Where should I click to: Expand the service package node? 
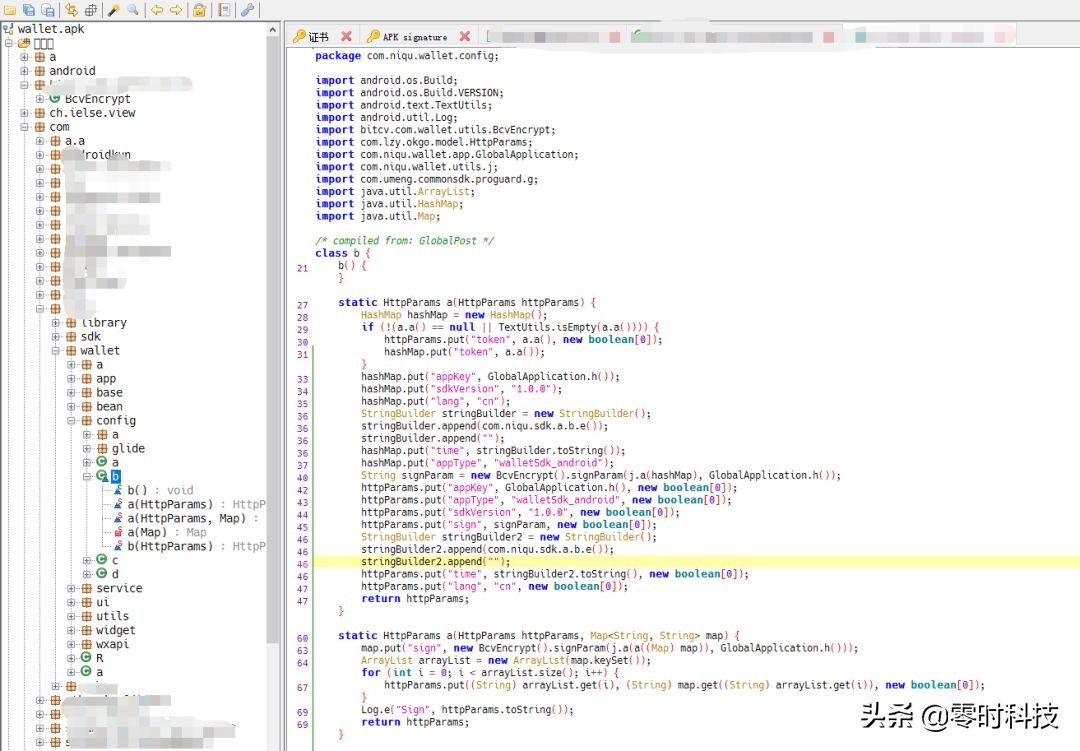click(72, 588)
